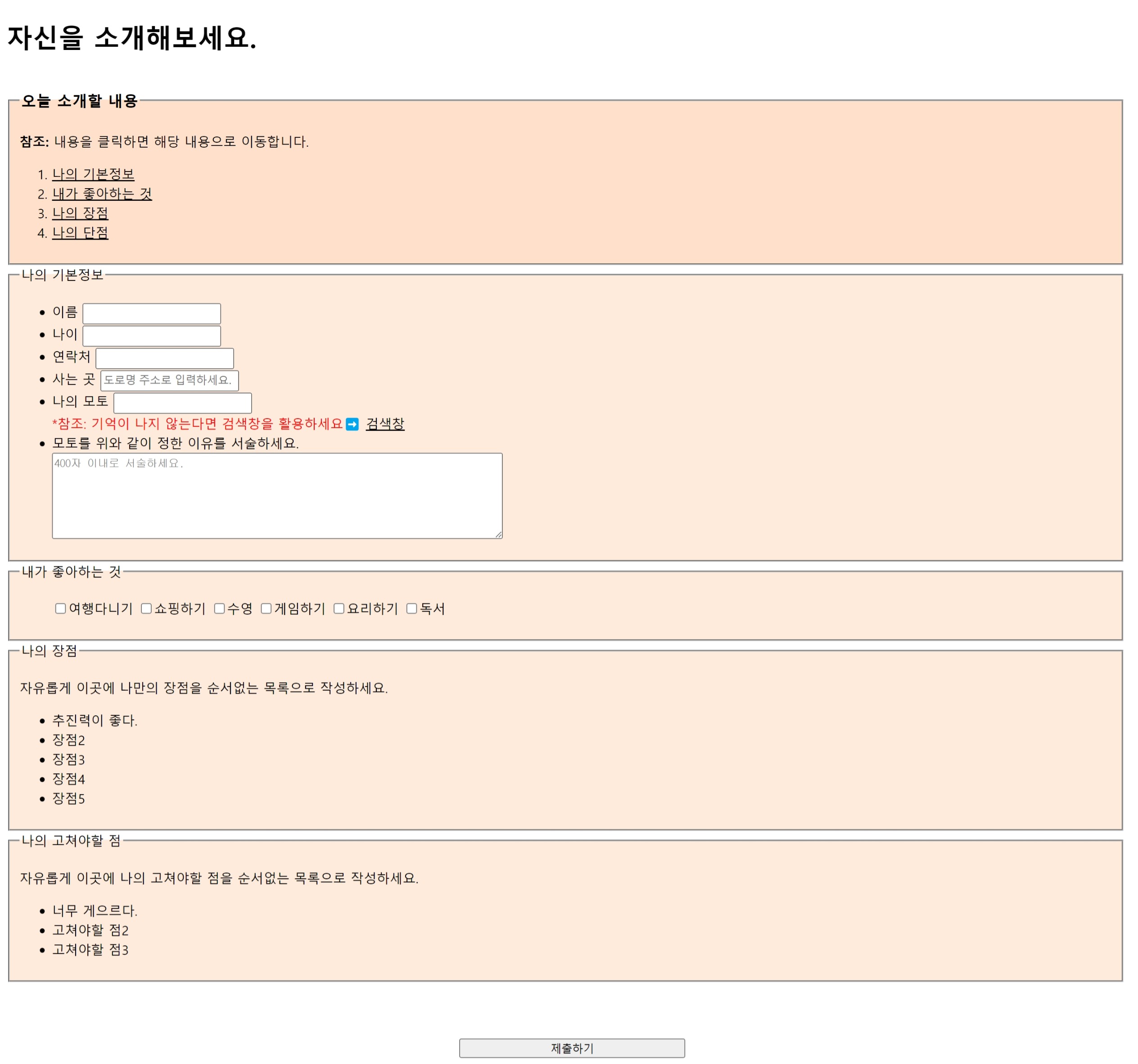Click into the 나이 input box
Image resolution: width=1138 pixels, height=1064 pixels.
[152, 336]
